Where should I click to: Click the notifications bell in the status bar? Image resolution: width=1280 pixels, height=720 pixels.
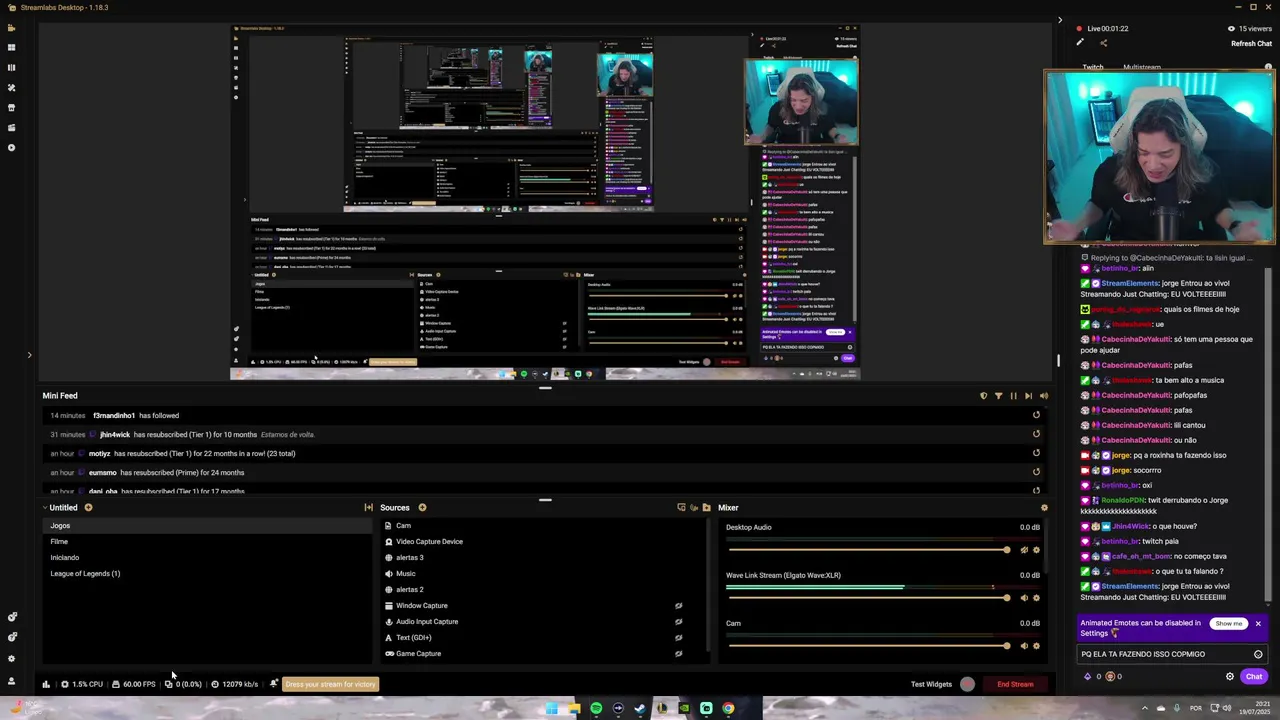(273, 684)
